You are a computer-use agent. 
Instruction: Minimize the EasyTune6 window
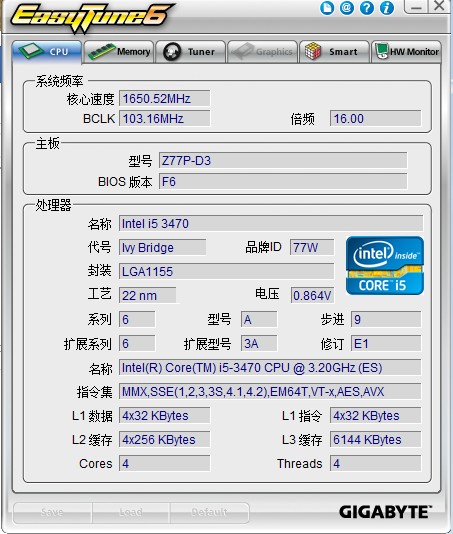click(416, 7)
